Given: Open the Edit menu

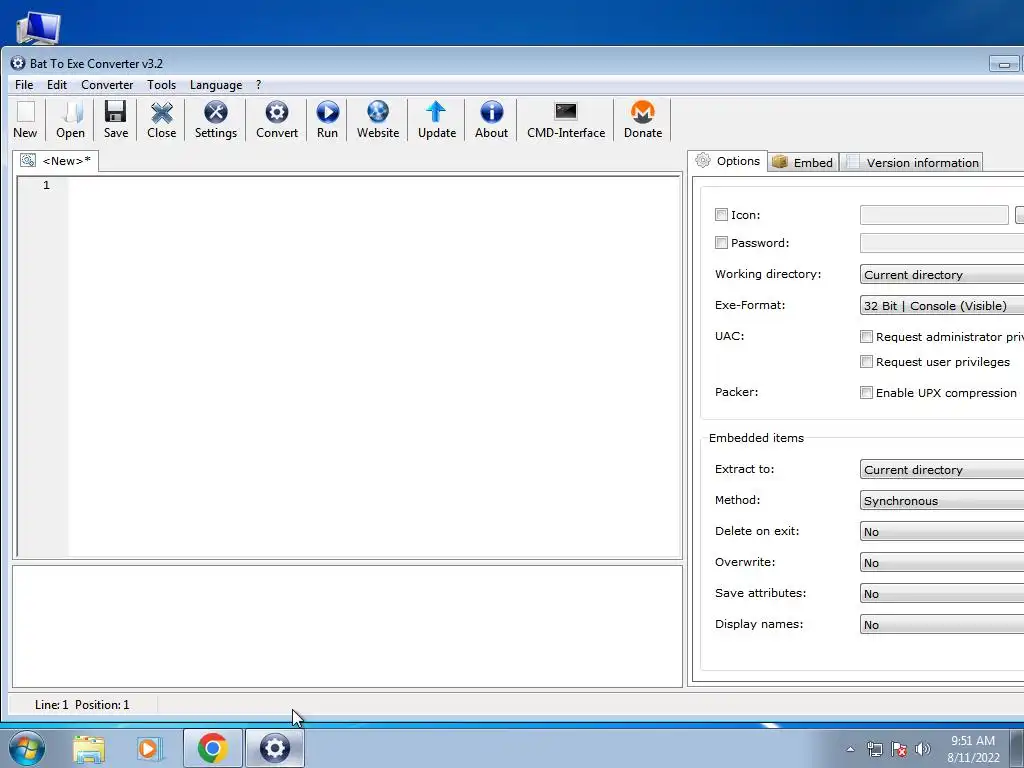Looking at the screenshot, I should pyautogui.click(x=57, y=85).
